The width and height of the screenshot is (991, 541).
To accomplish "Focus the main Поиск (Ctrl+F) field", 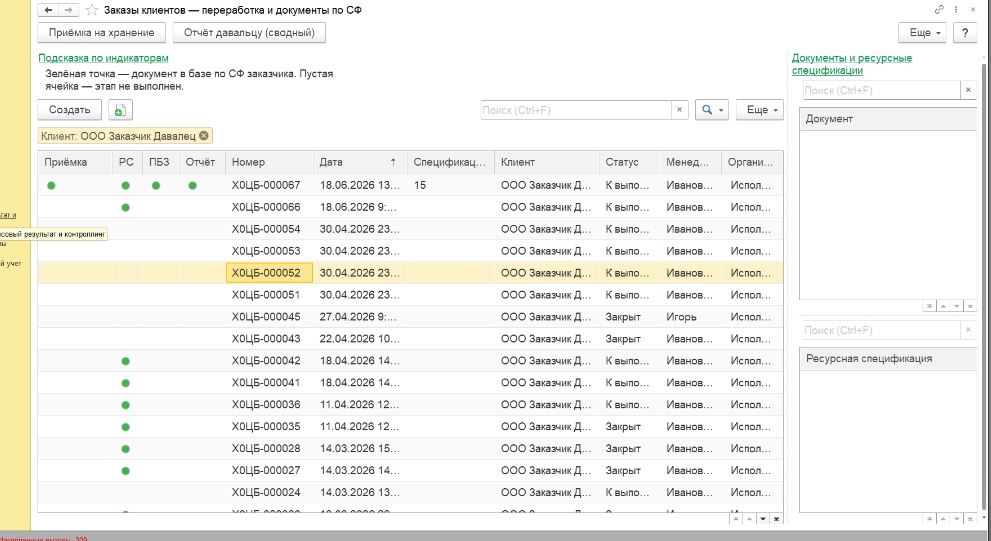I will 576,110.
